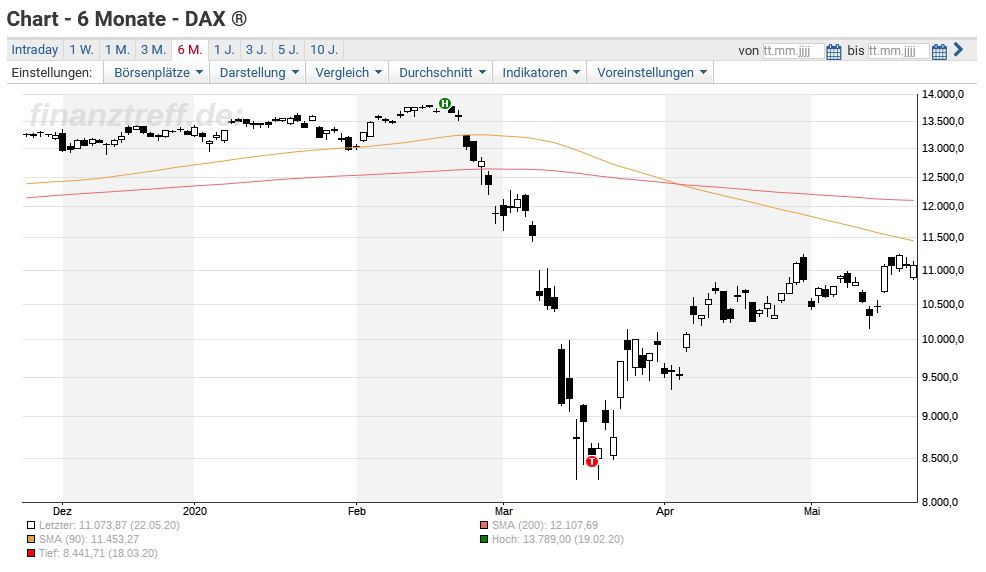Expand the Börsenplätze dropdown

point(157,72)
